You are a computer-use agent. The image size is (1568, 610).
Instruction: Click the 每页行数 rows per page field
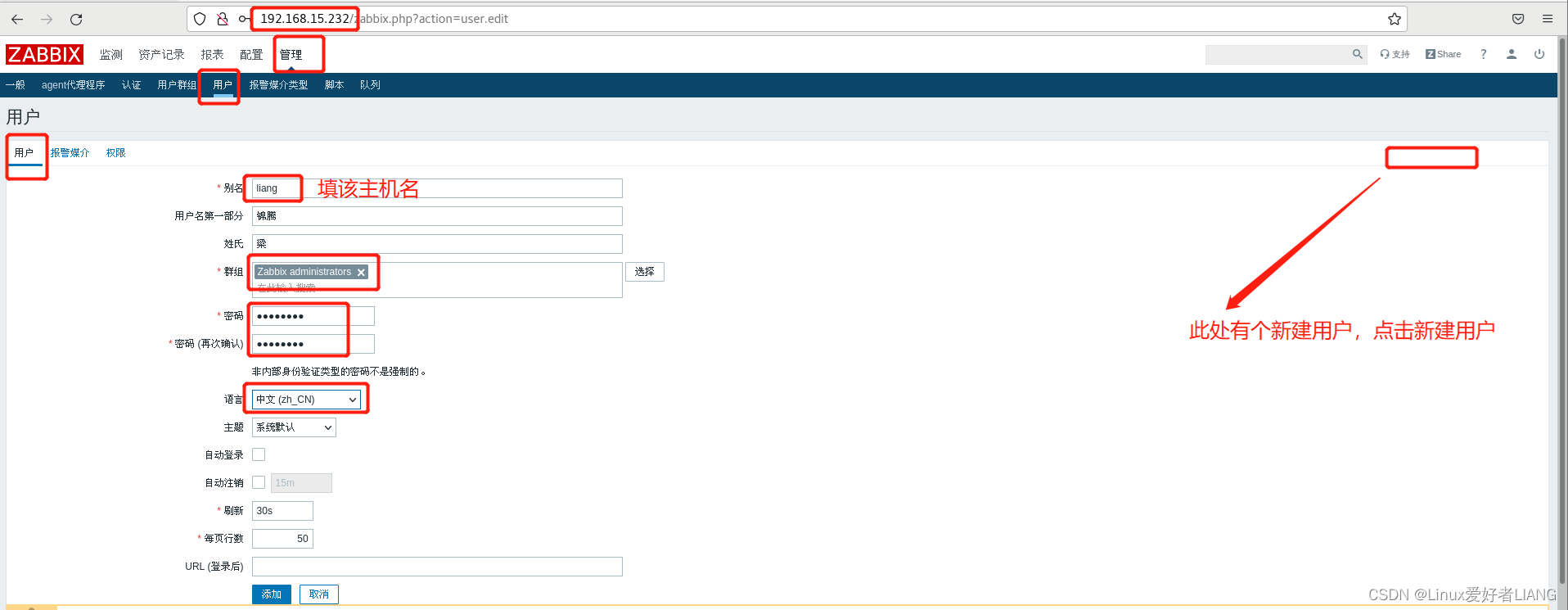(x=282, y=539)
